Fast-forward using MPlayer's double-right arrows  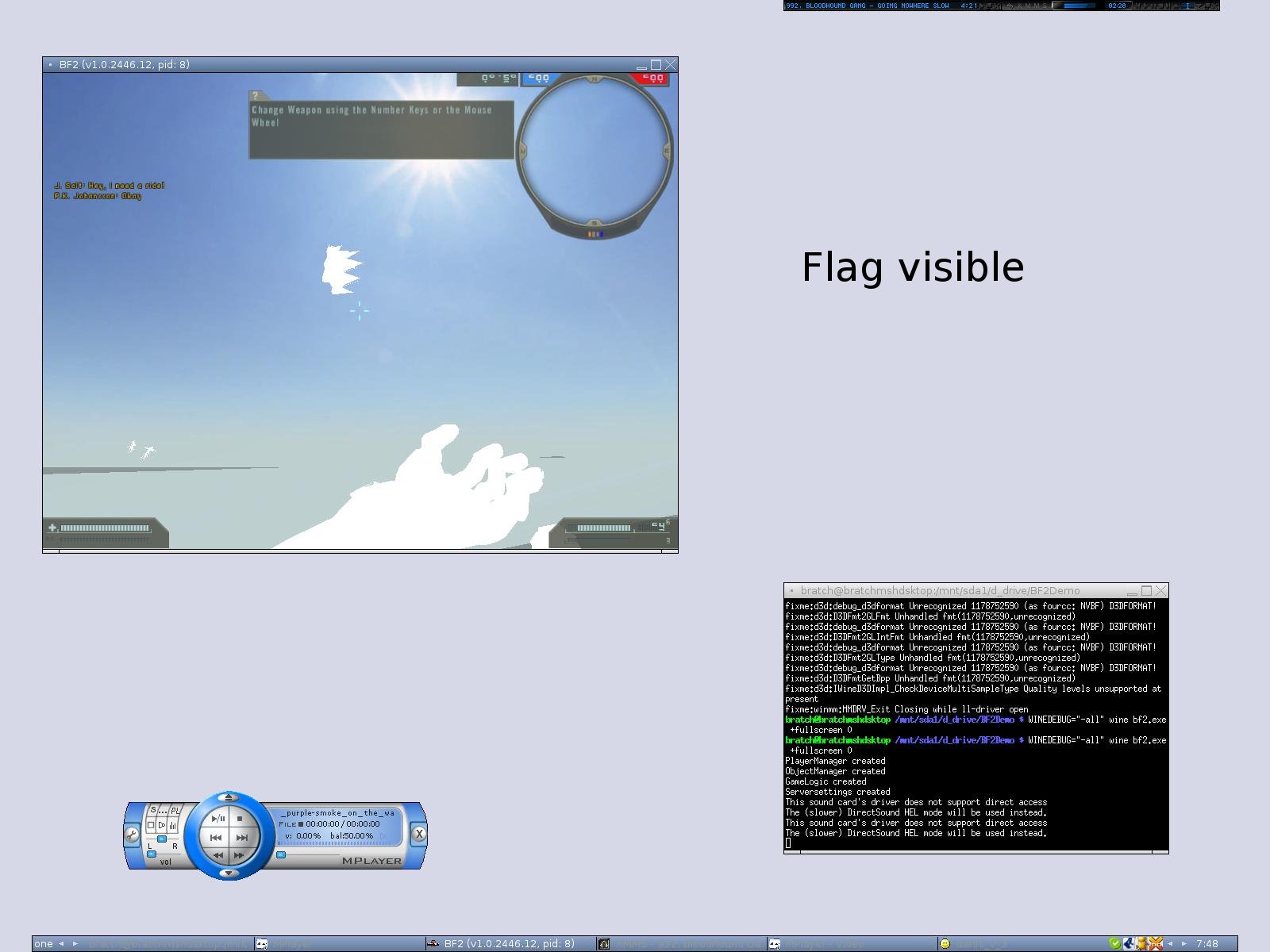pos(239,855)
